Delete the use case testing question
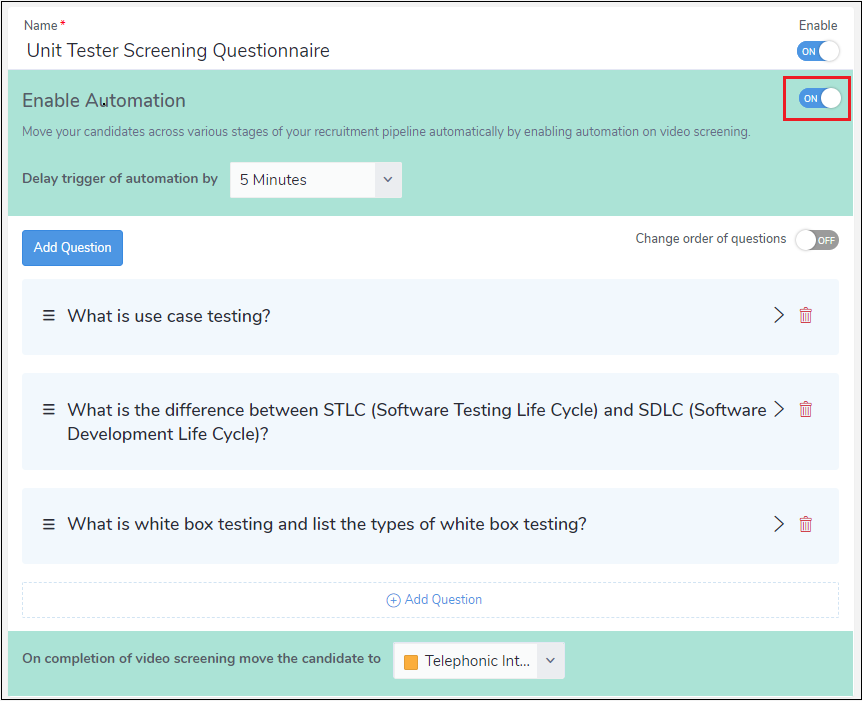 pyautogui.click(x=805, y=315)
